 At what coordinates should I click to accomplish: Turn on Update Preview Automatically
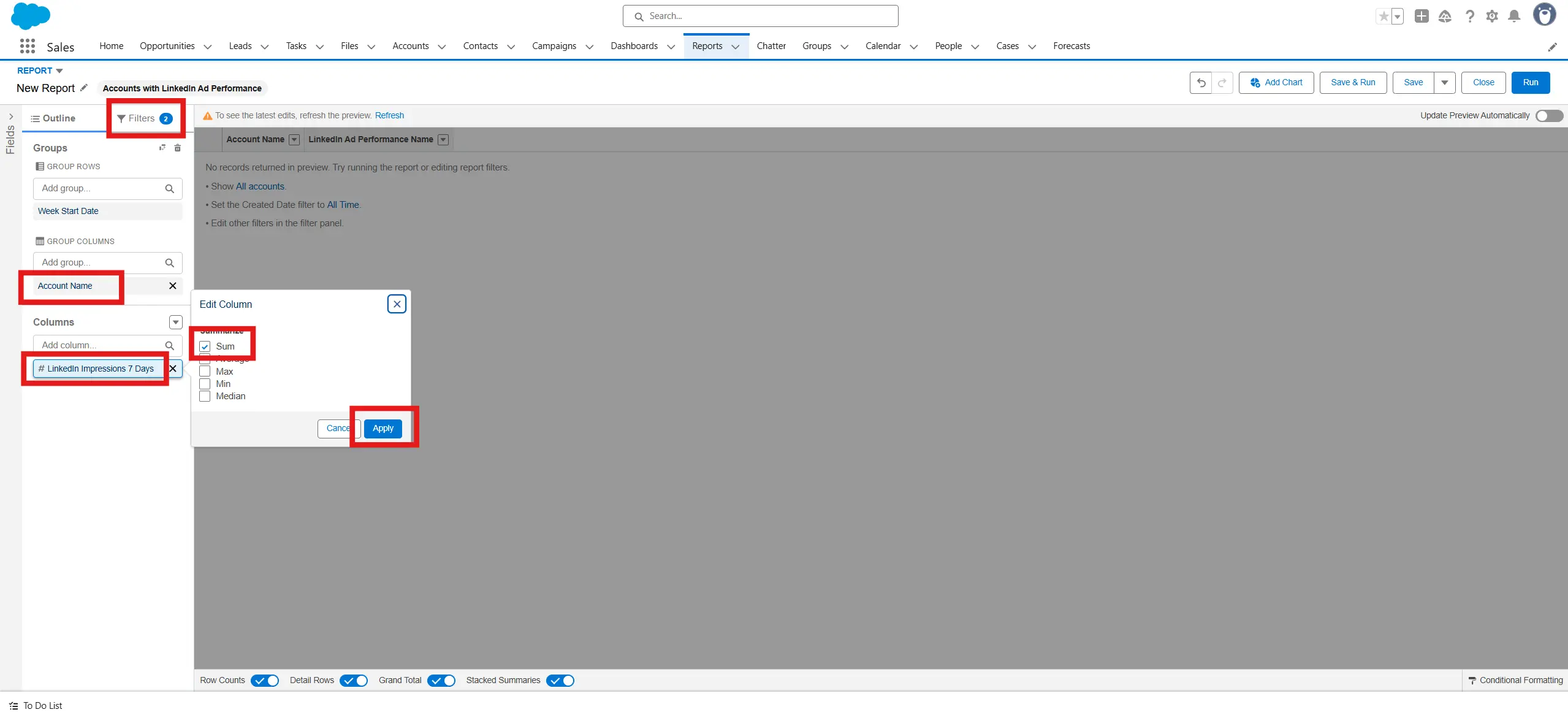click(1548, 116)
